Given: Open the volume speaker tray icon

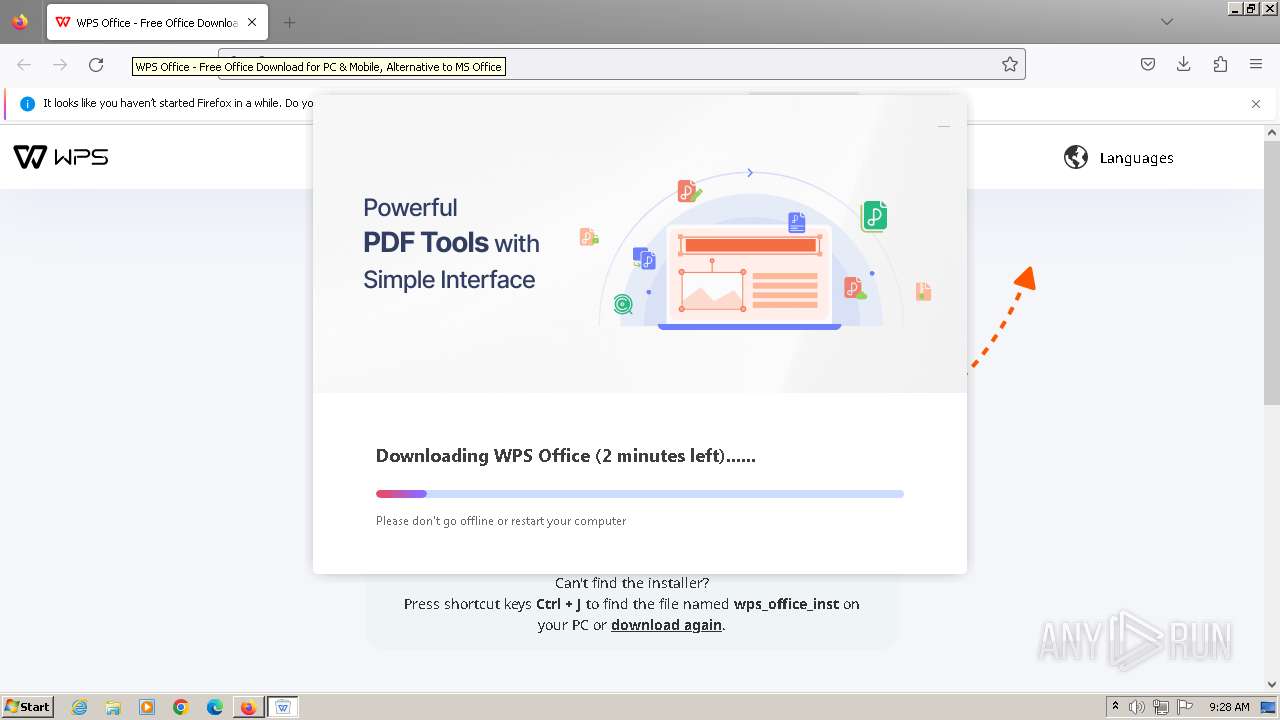Looking at the screenshot, I should pyautogui.click(x=1137, y=707).
